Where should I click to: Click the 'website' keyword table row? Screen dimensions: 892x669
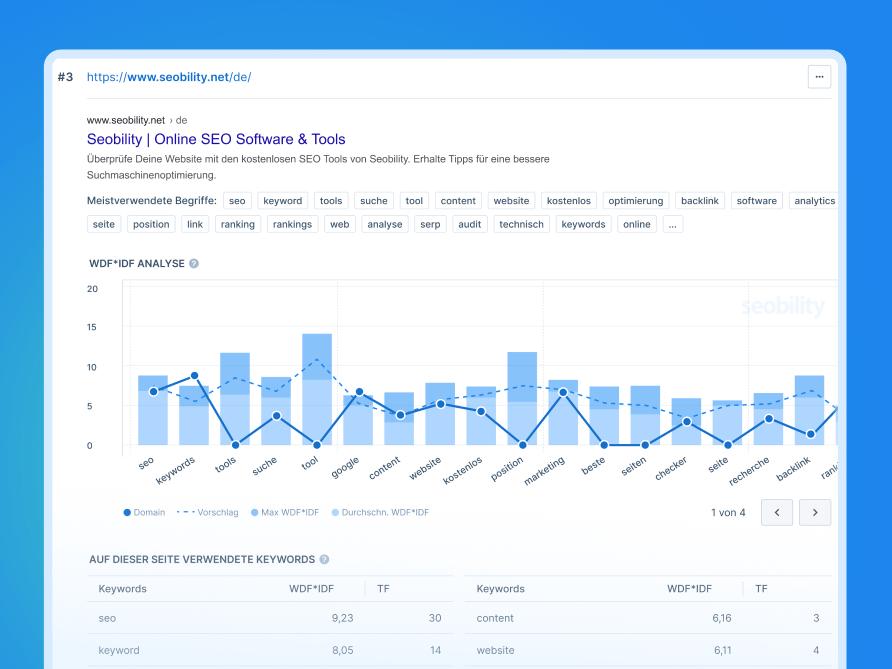click(x=648, y=650)
